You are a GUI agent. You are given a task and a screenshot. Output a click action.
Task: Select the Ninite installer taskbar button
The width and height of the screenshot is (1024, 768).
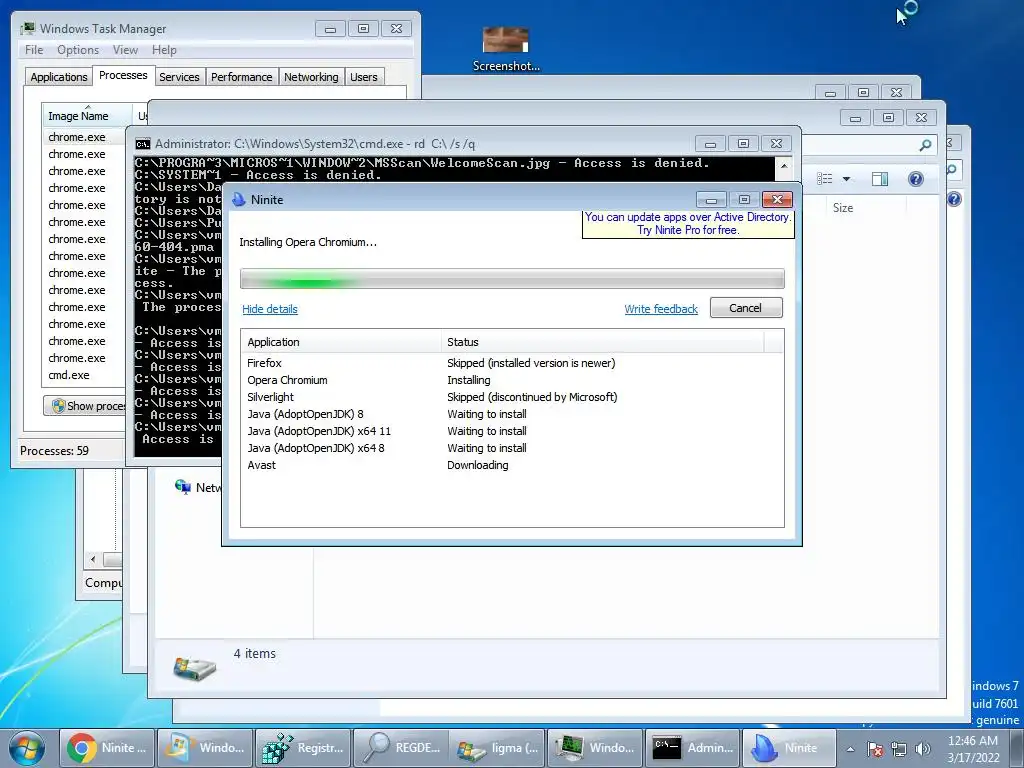(790, 748)
